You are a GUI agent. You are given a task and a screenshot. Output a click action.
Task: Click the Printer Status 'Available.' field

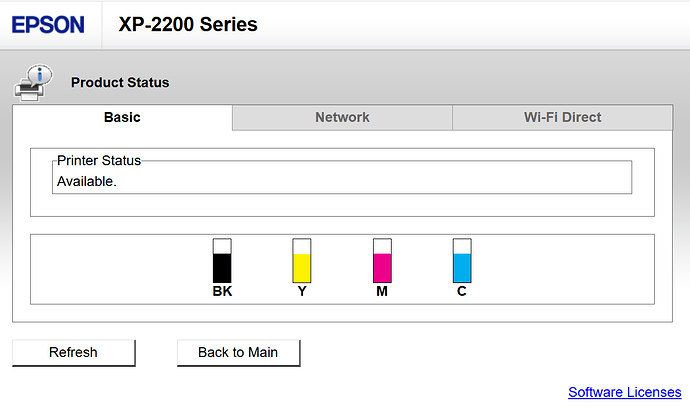pyautogui.click(x=342, y=182)
